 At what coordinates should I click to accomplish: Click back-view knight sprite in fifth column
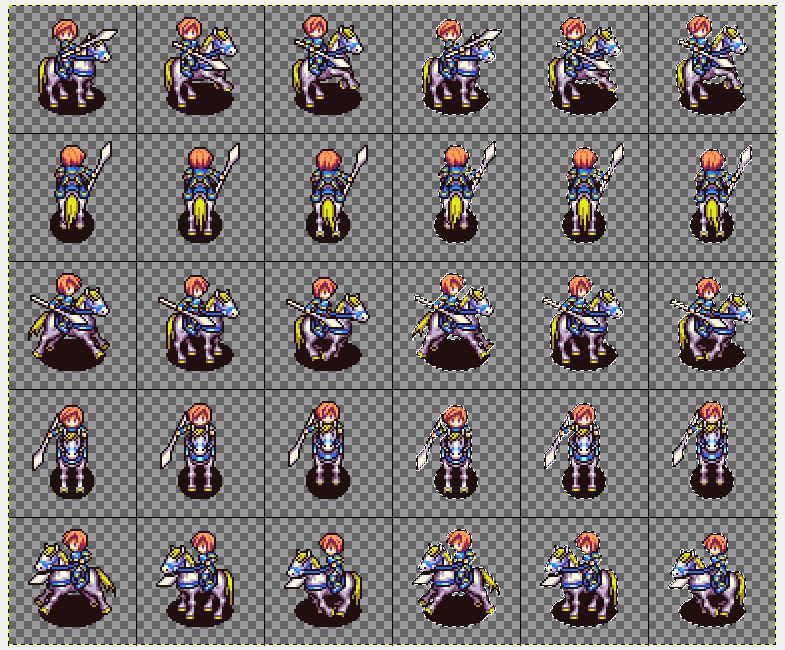pos(593,193)
